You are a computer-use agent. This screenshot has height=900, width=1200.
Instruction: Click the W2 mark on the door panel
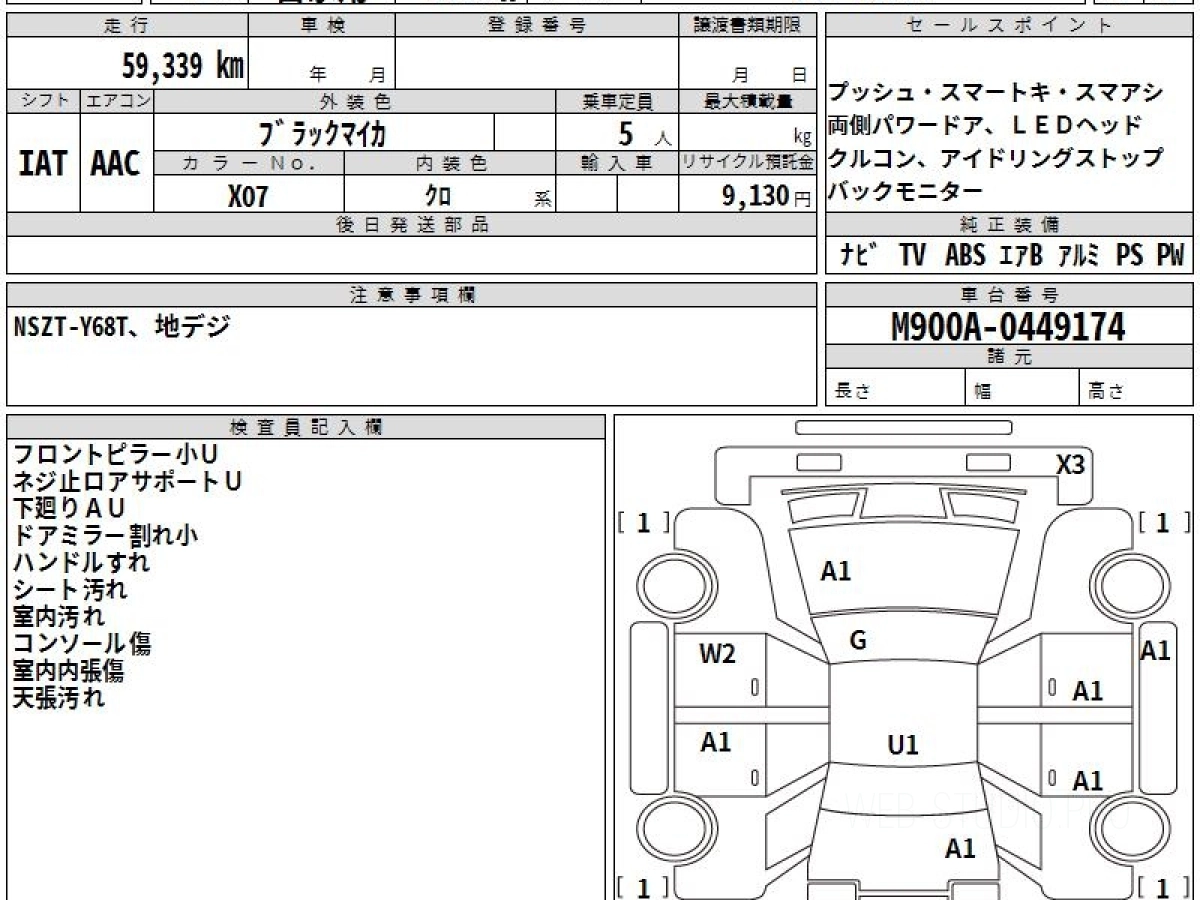[717, 654]
